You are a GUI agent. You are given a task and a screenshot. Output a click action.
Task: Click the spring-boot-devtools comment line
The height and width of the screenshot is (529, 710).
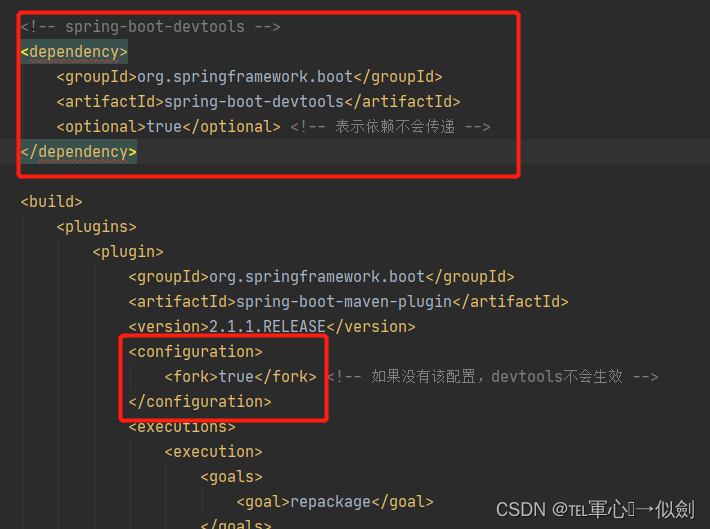(x=150, y=27)
